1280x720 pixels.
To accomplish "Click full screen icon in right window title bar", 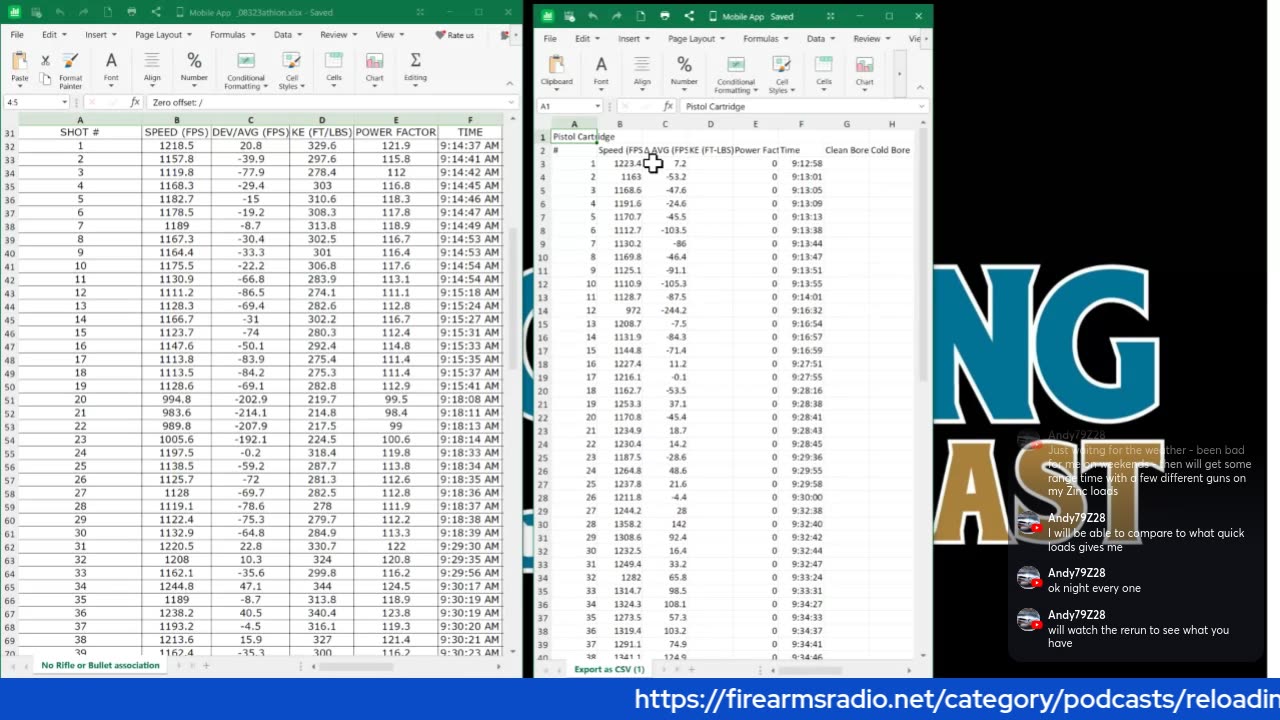I will pos(830,16).
